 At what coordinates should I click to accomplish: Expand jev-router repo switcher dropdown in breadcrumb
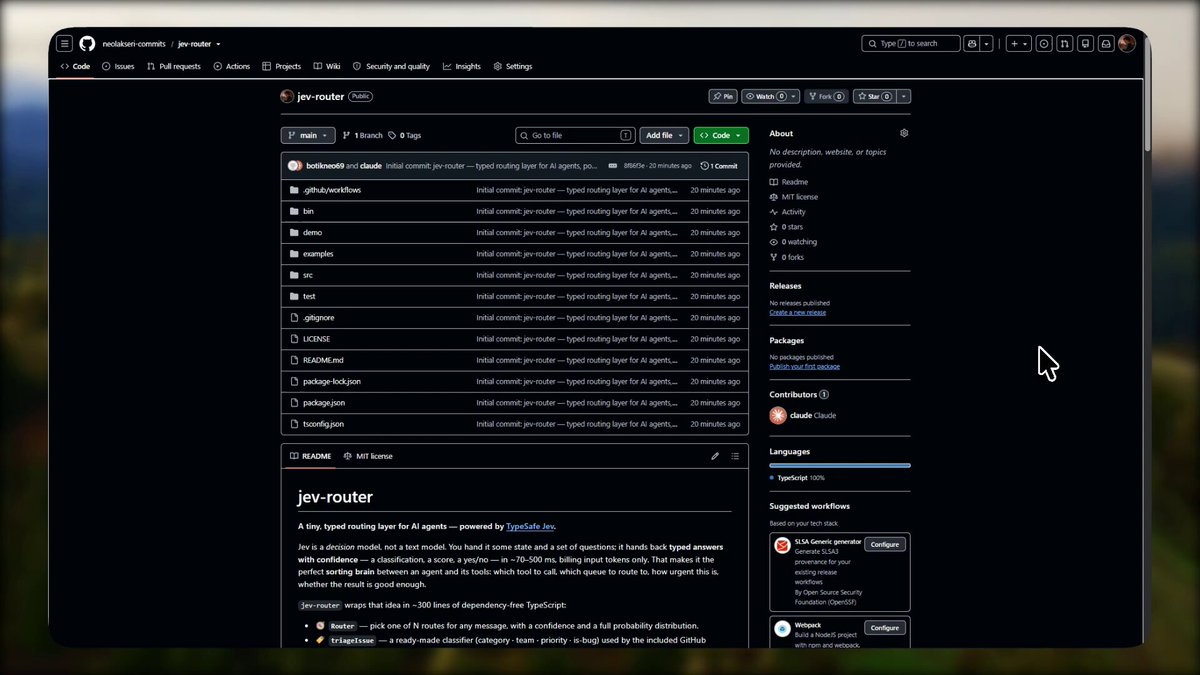click(x=218, y=44)
